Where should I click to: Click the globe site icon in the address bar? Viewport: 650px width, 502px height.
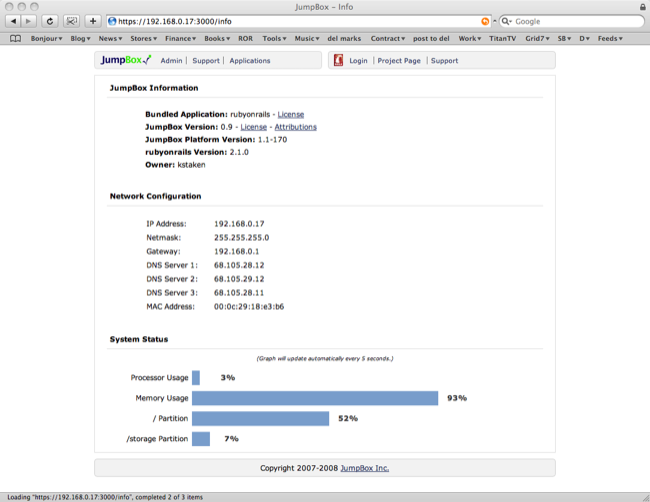coord(112,21)
